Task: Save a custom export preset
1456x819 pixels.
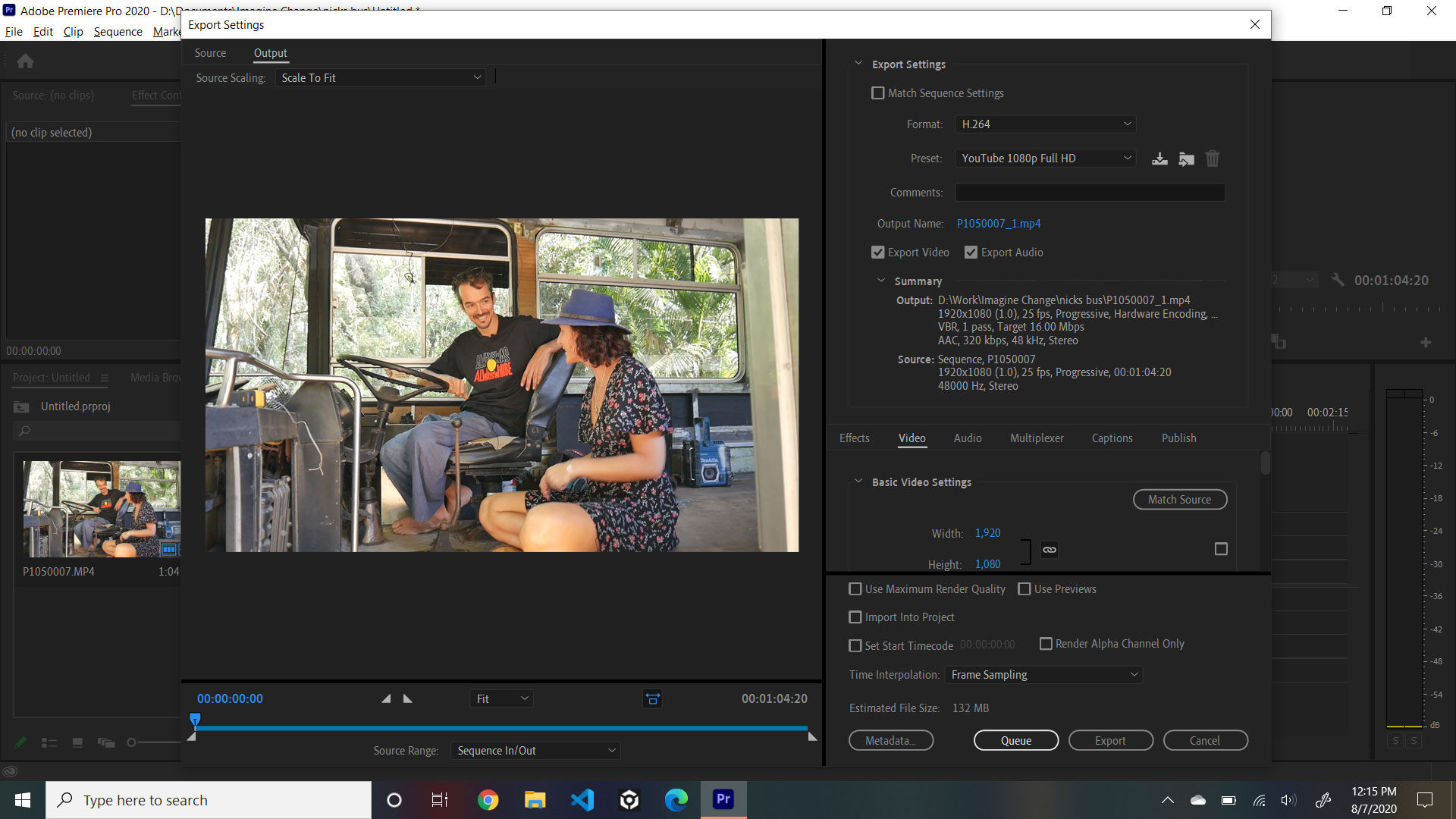Action: point(1159,158)
